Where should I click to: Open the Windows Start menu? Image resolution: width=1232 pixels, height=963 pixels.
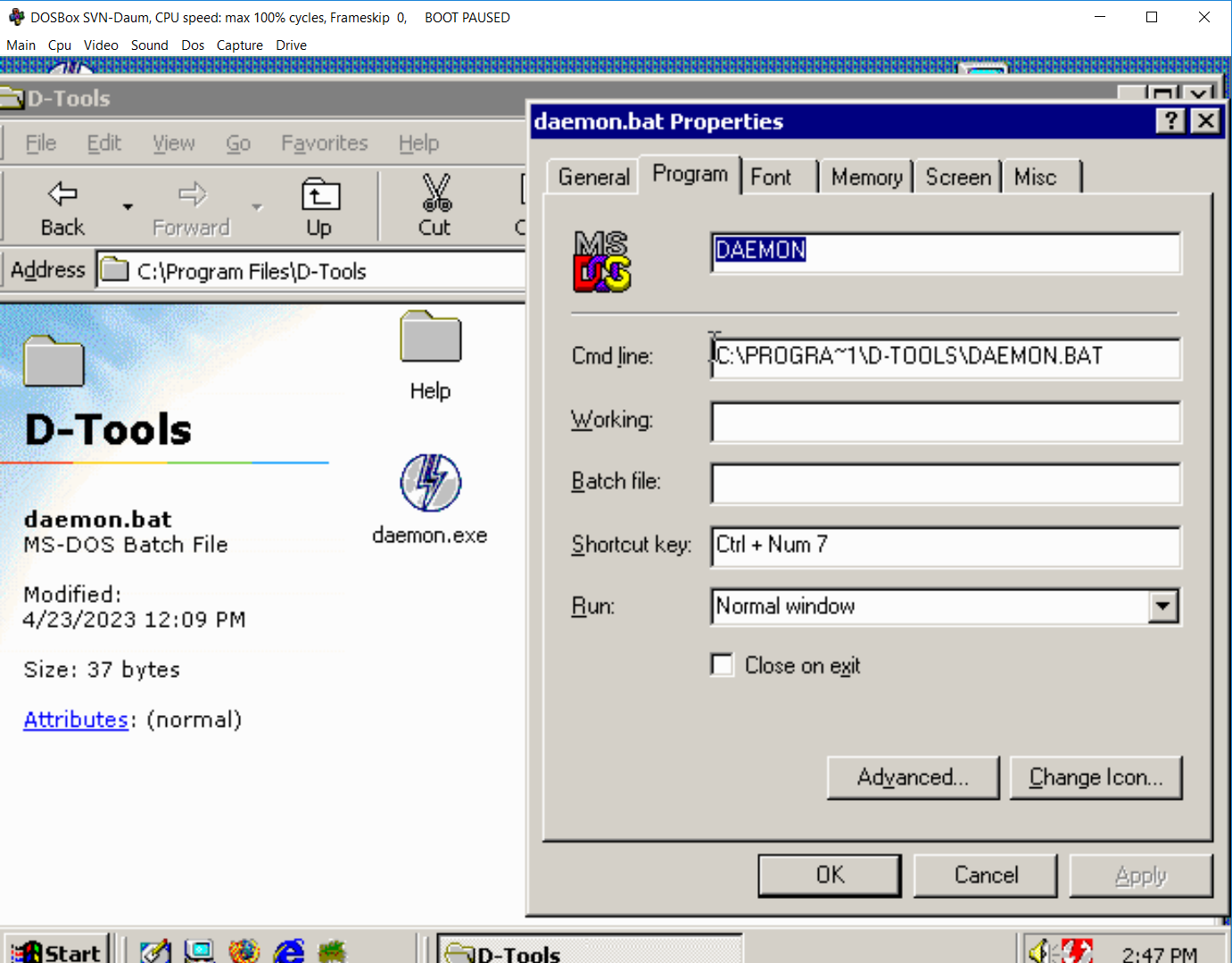click(x=57, y=951)
